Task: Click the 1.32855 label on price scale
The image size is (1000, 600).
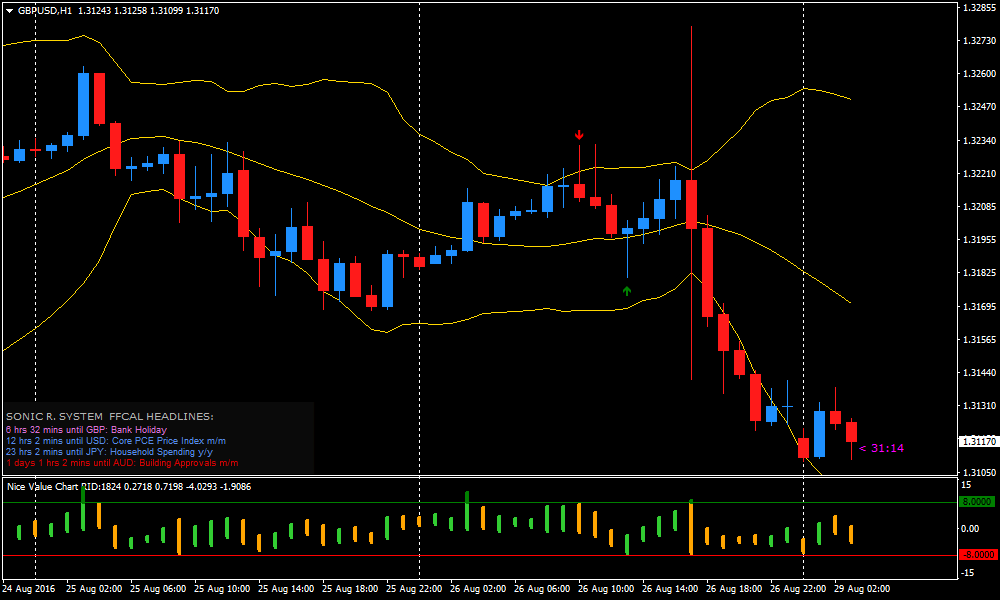Action: pyautogui.click(x=977, y=8)
